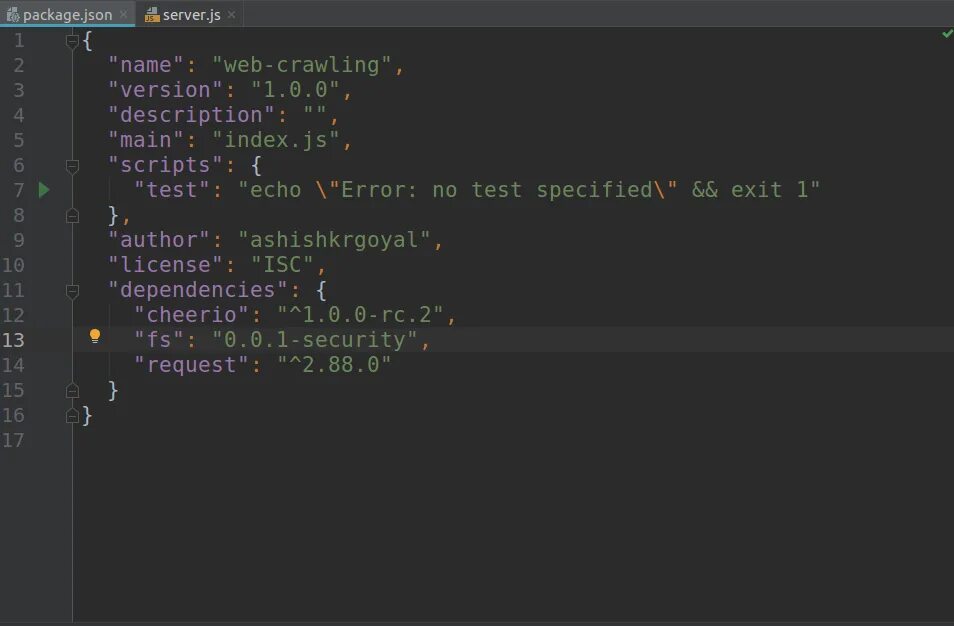Close the package.json tab
This screenshot has height=626, width=954.
[124, 15]
